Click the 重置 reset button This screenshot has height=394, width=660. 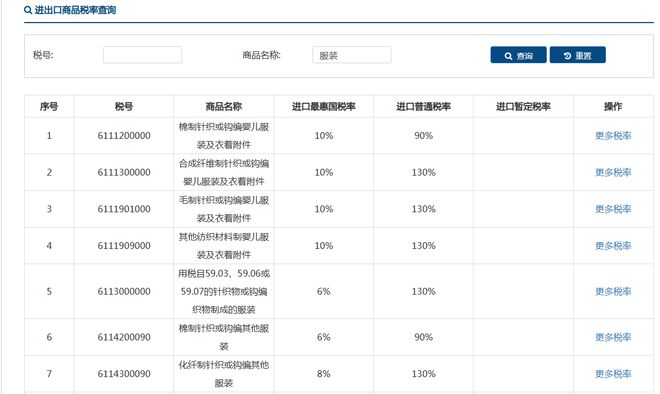click(578, 55)
